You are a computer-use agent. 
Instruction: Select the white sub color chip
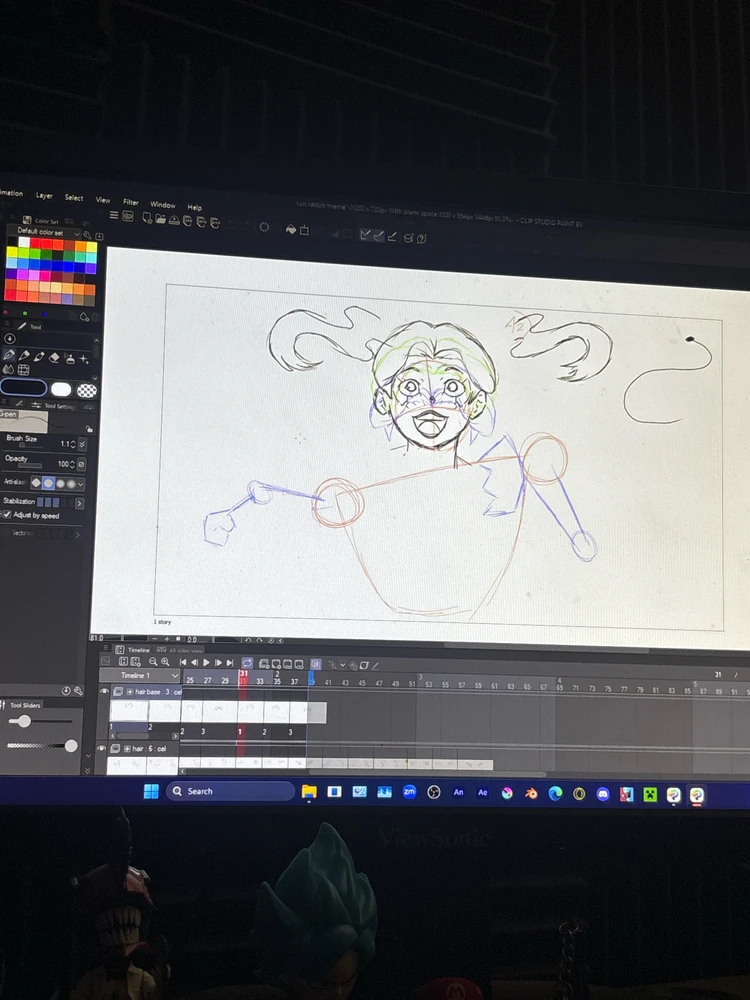61,389
